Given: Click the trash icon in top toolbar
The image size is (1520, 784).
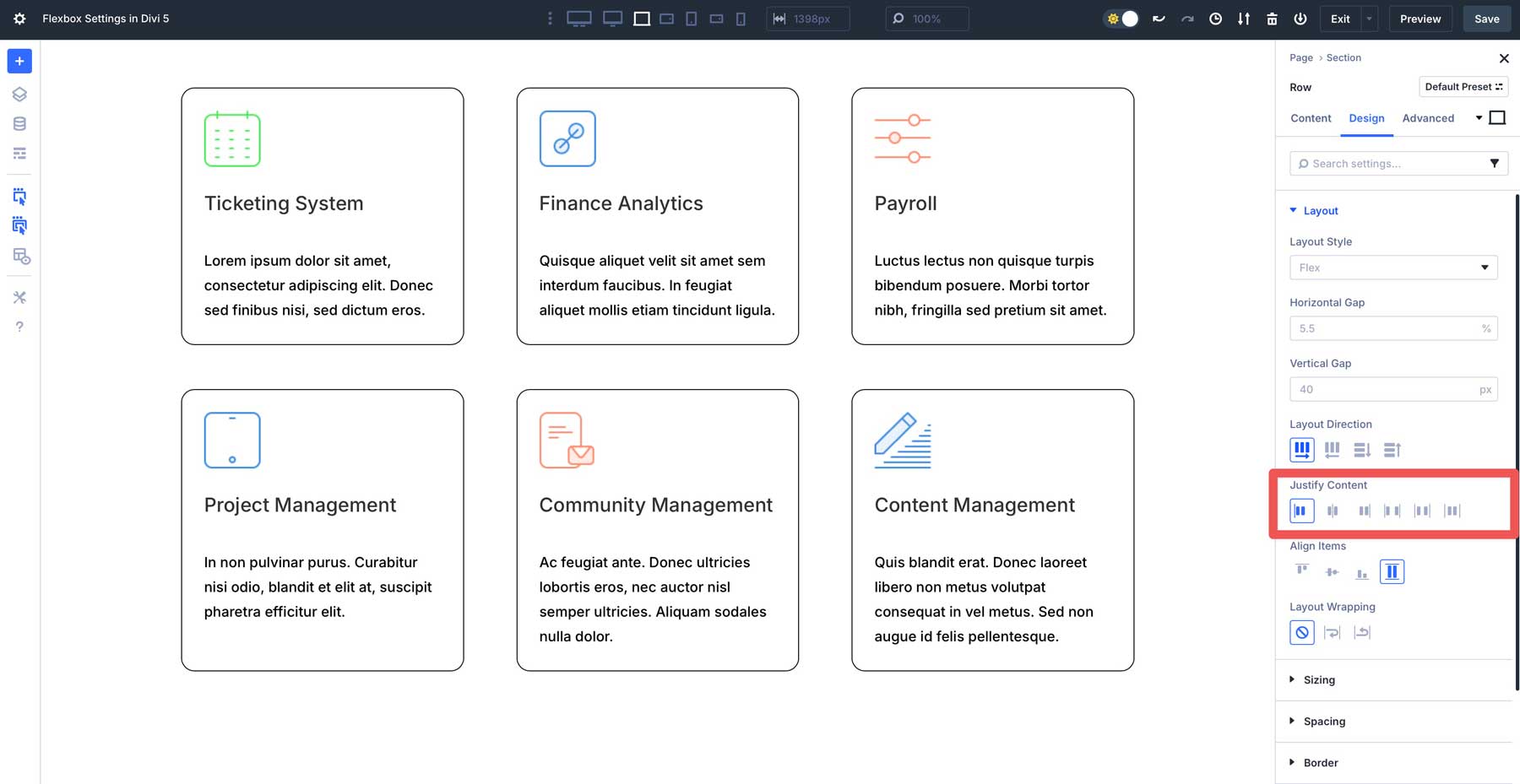Looking at the screenshot, I should click(1272, 19).
